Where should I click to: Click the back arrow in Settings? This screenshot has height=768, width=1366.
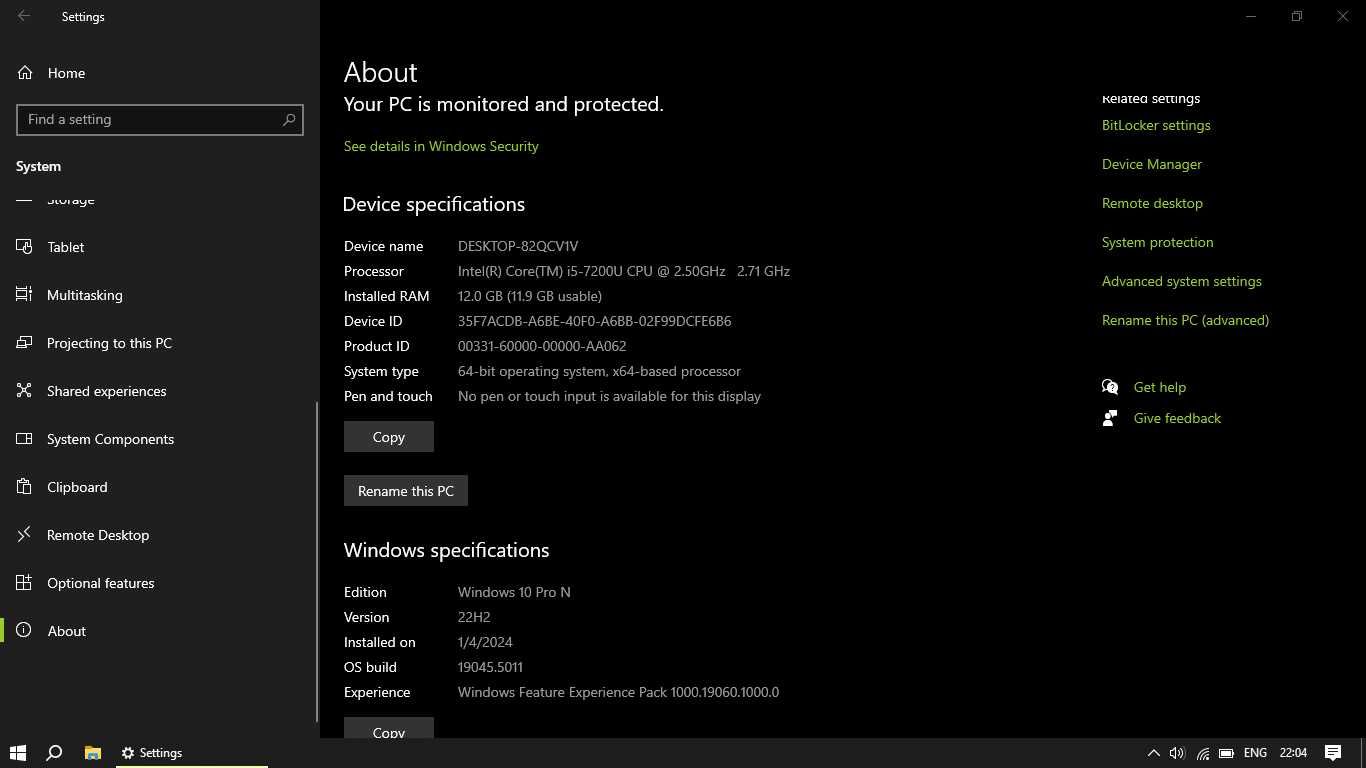24,16
